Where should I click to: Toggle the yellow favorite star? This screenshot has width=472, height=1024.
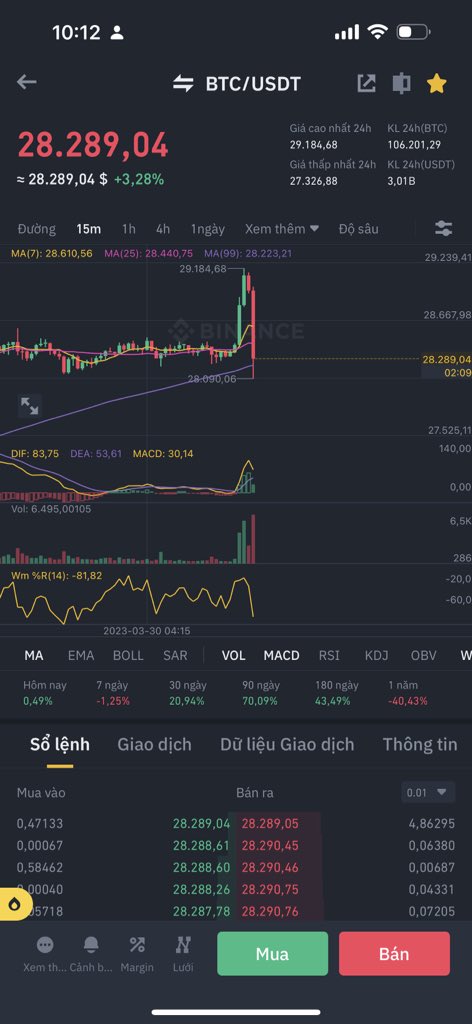point(436,83)
